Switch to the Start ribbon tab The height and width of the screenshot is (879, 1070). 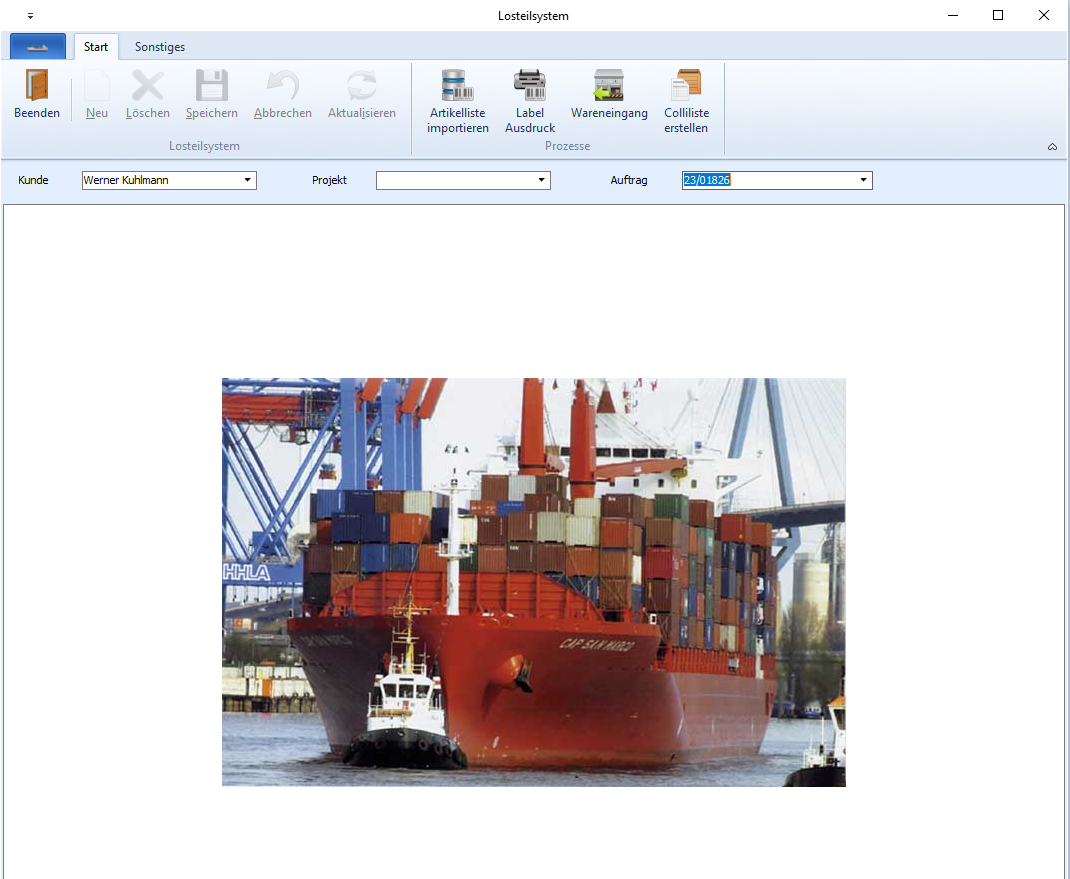click(96, 46)
